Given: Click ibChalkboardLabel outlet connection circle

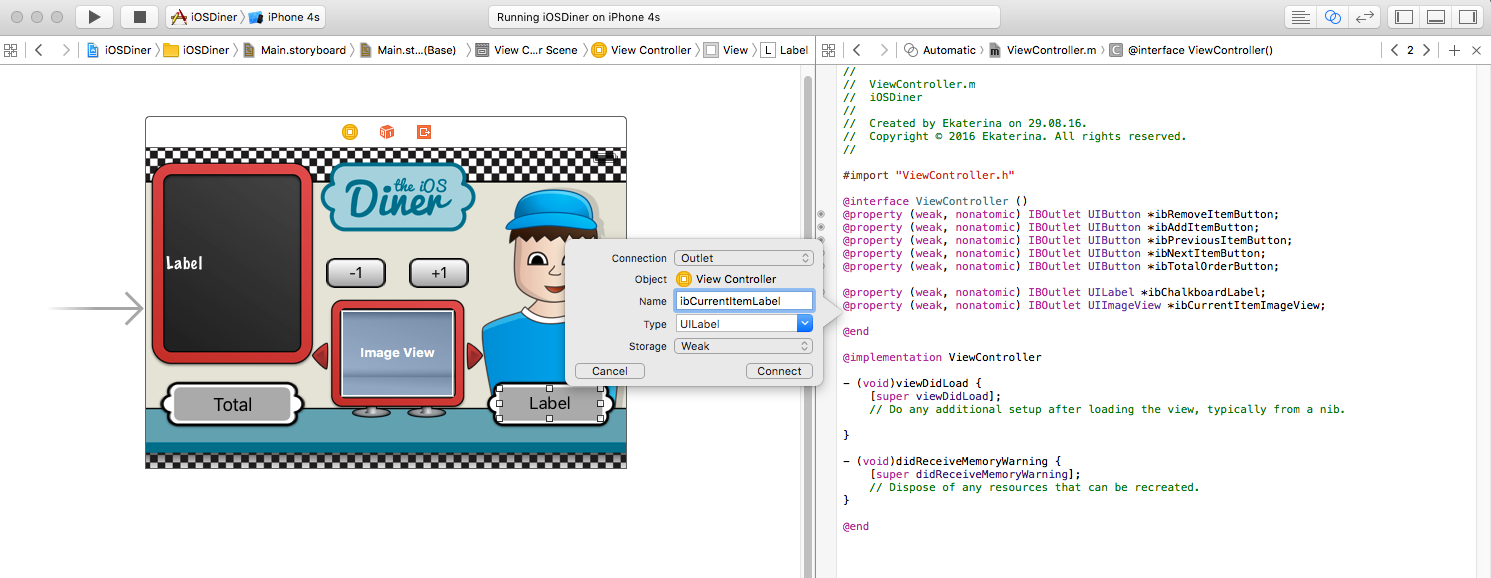Looking at the screenshot, I should pos(822,292).
